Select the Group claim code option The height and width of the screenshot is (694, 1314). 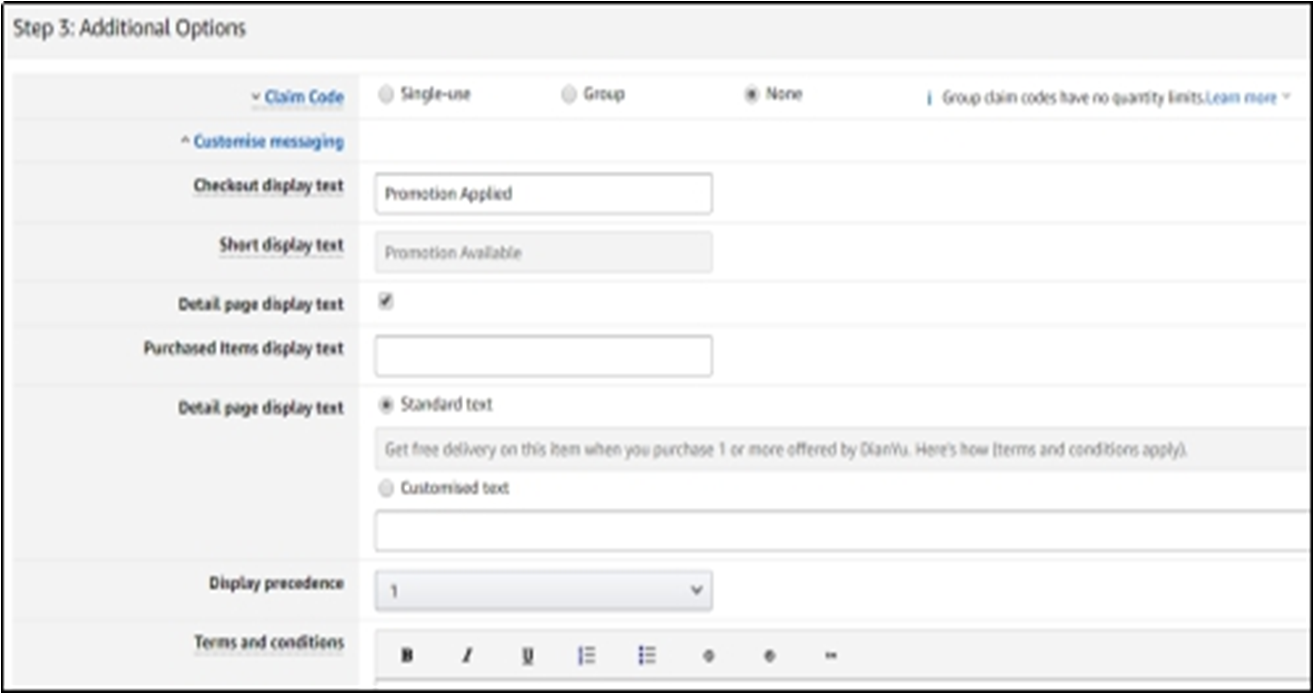[569, 95]
